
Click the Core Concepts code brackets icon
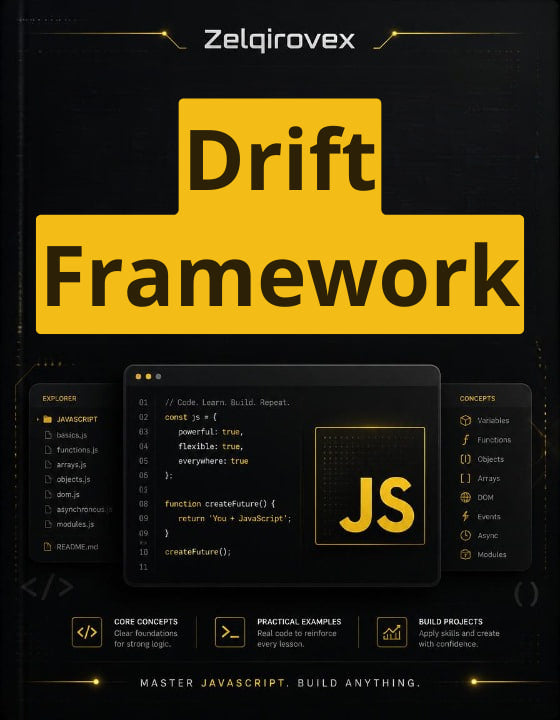(x=87, y=632)
